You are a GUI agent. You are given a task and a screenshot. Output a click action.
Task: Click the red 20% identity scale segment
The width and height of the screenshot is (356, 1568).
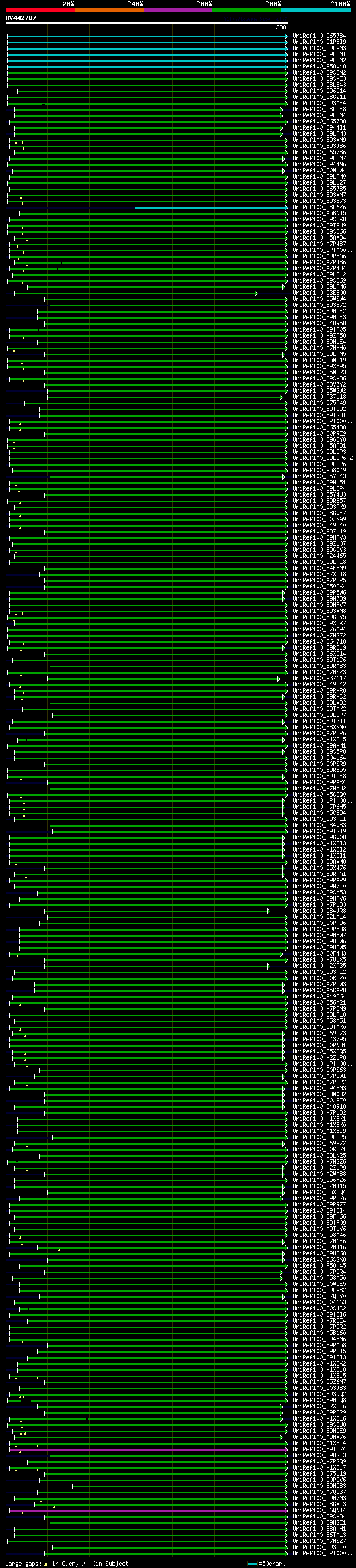(x=39, y=10)
